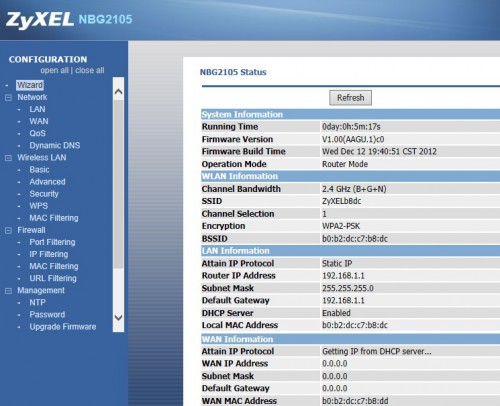Select 'Getting IP from DHCP server...' text

pyautogui.click(x=377, y=351)
